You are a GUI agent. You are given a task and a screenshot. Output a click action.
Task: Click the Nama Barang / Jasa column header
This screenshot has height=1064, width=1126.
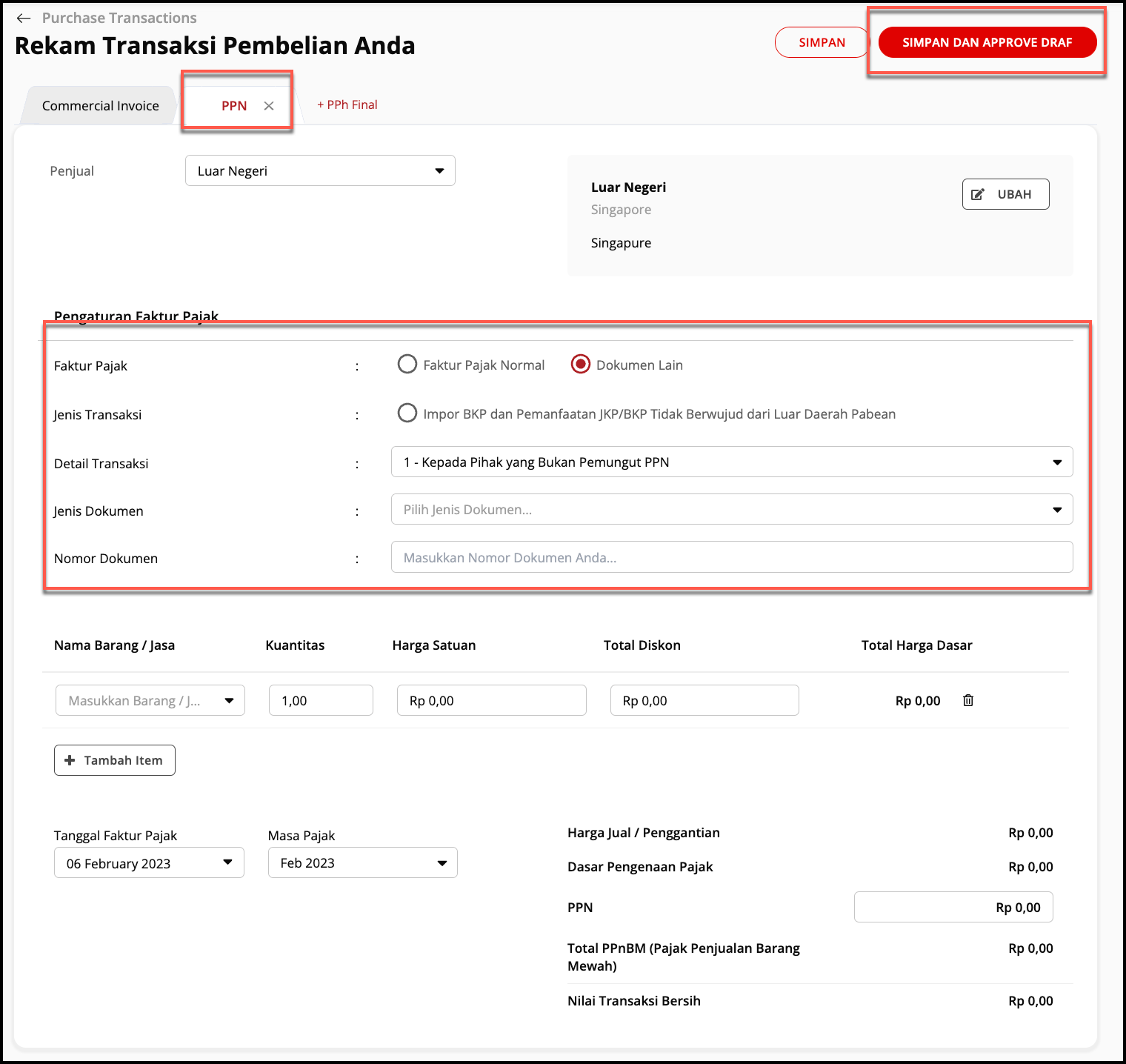115,645
